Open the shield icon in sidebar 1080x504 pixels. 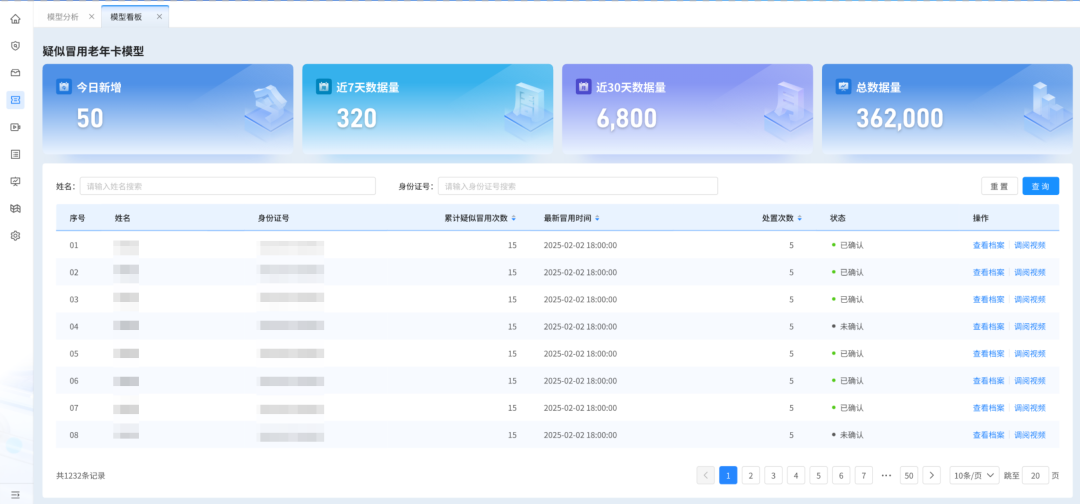(15, 46)
